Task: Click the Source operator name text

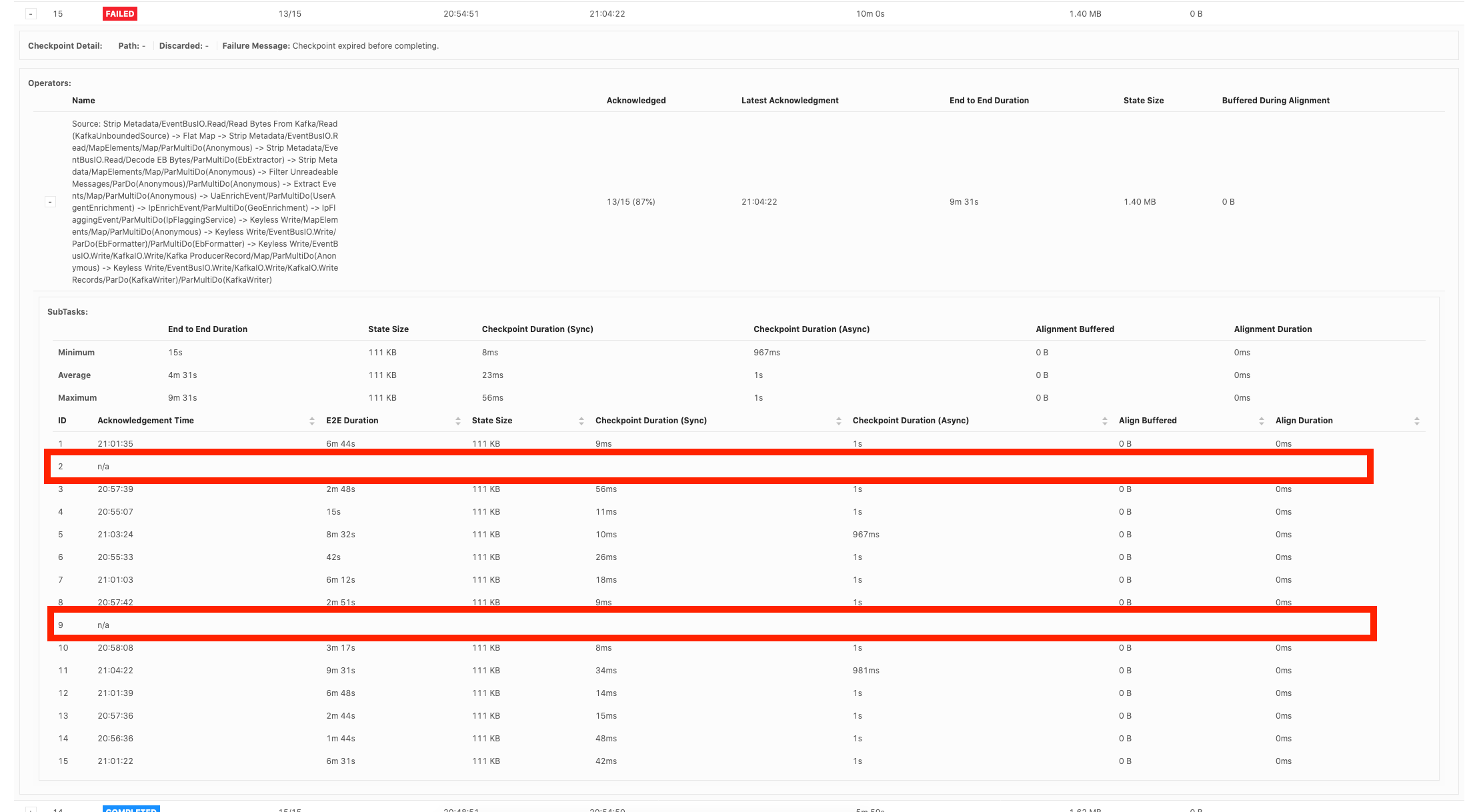Action: [205, 202]
